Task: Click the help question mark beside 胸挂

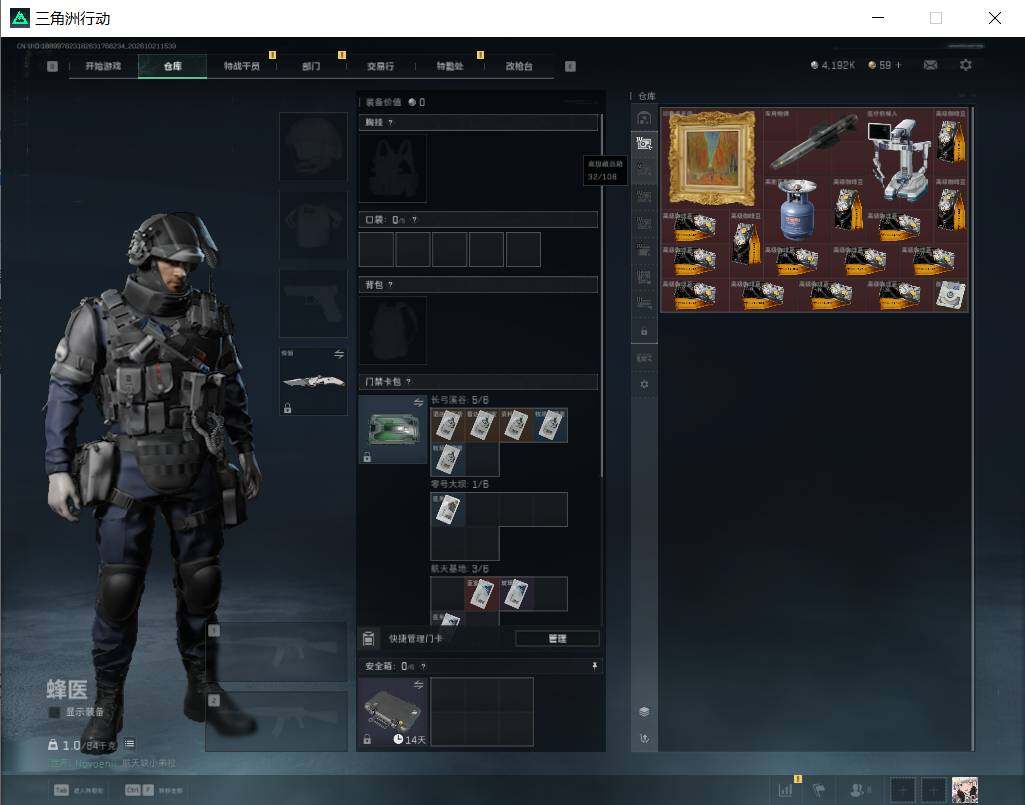Action: [390, 122]
